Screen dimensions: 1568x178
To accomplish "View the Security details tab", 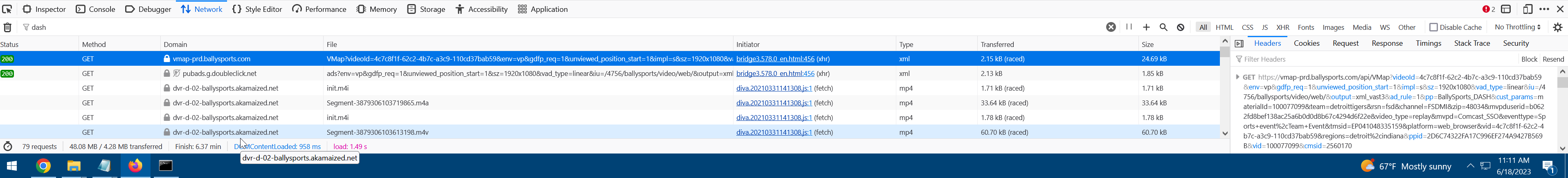I will (x=1516, y=44).
